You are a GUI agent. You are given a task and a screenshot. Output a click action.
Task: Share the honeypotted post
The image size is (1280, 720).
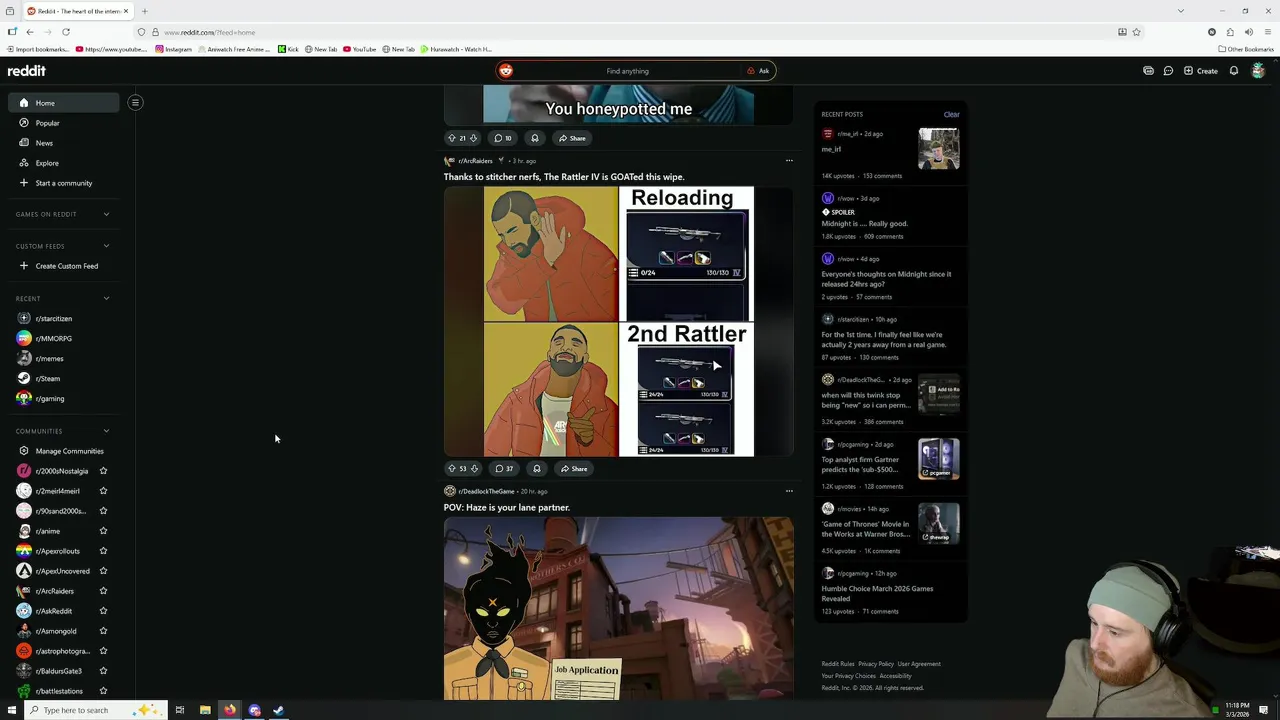tap(572, 138)
